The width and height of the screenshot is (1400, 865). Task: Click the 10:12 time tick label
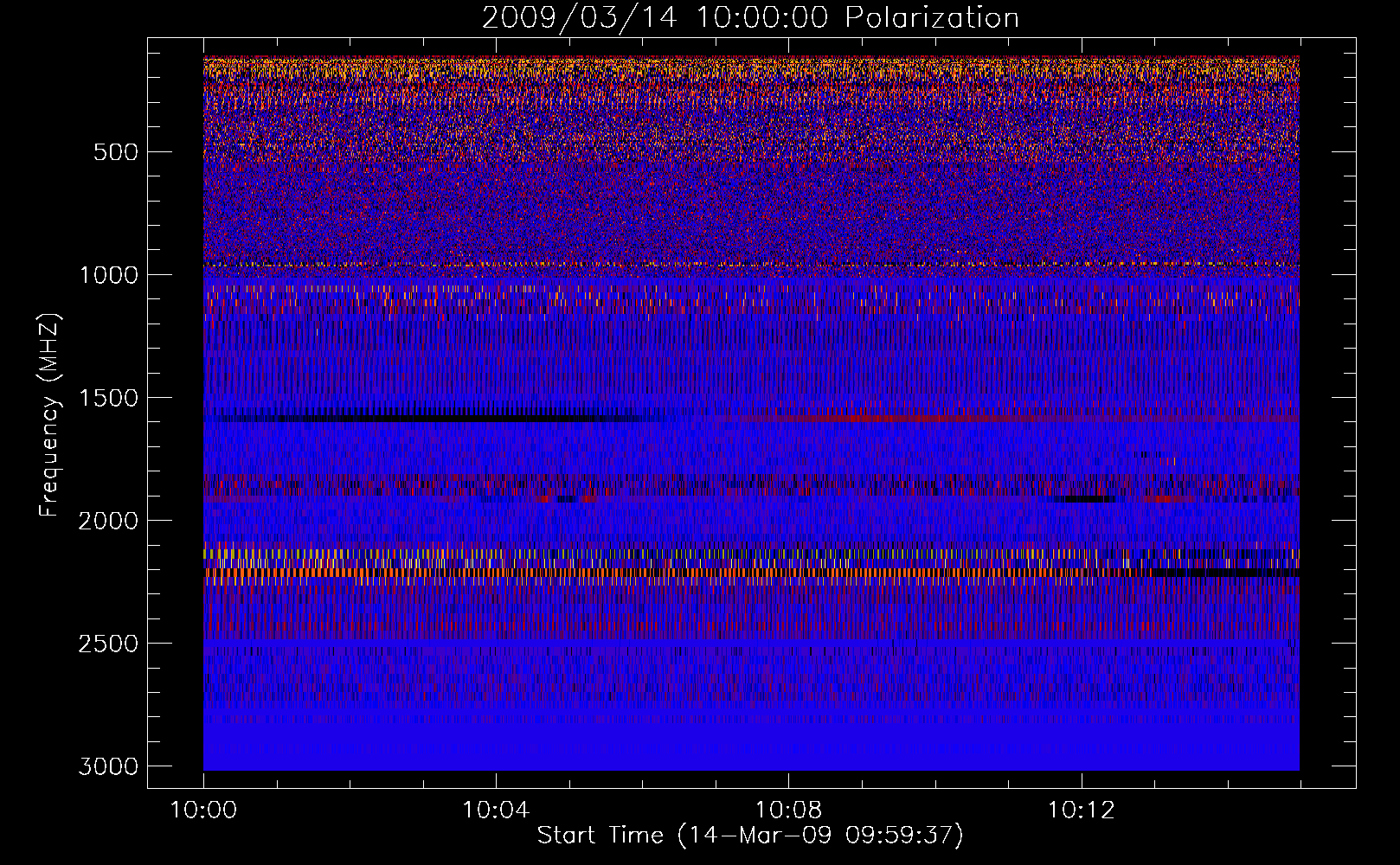[x=1081, y=811]
